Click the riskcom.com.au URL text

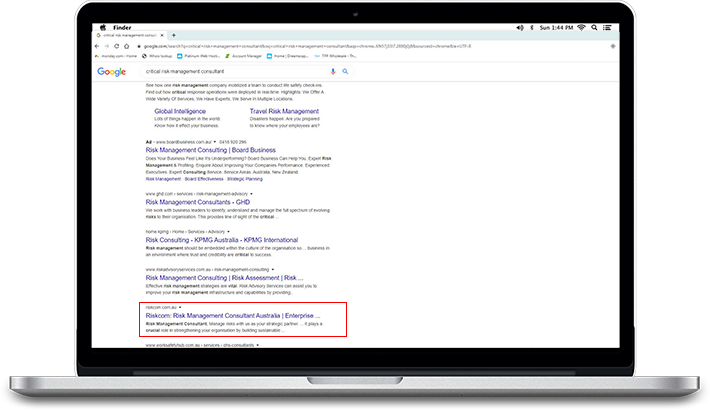161,307
